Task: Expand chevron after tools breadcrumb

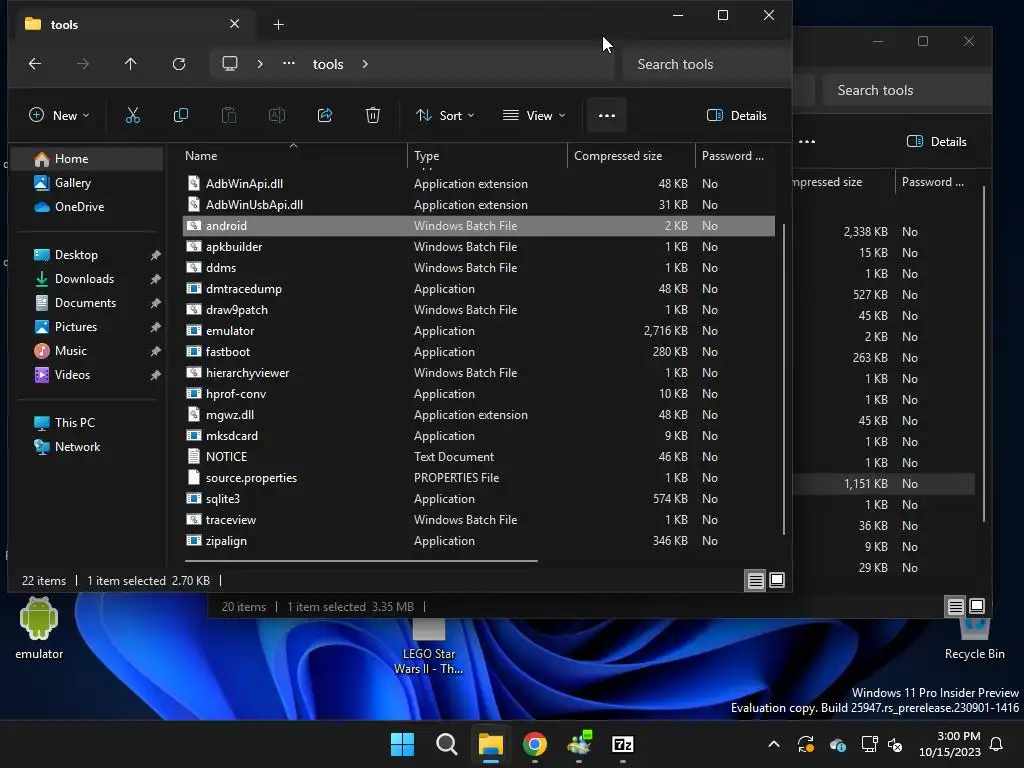Action: click(365, 64)
